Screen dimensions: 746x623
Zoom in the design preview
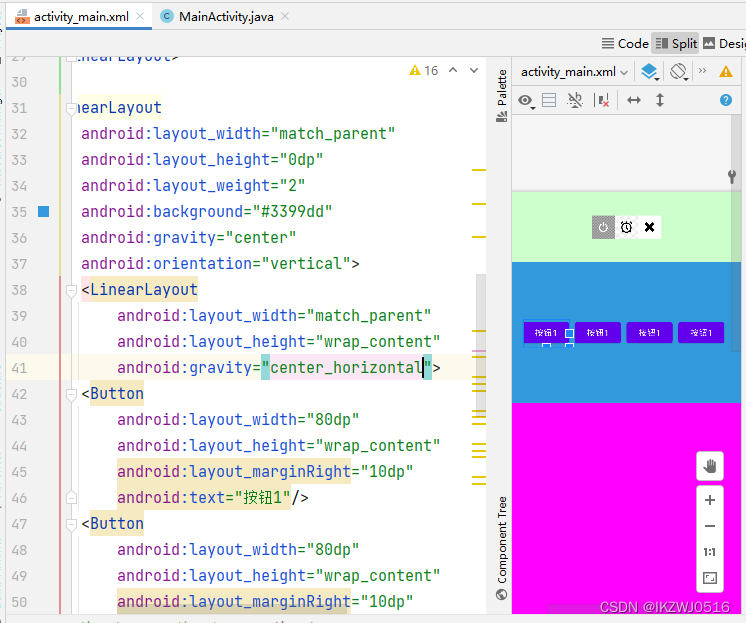[710, 500]
